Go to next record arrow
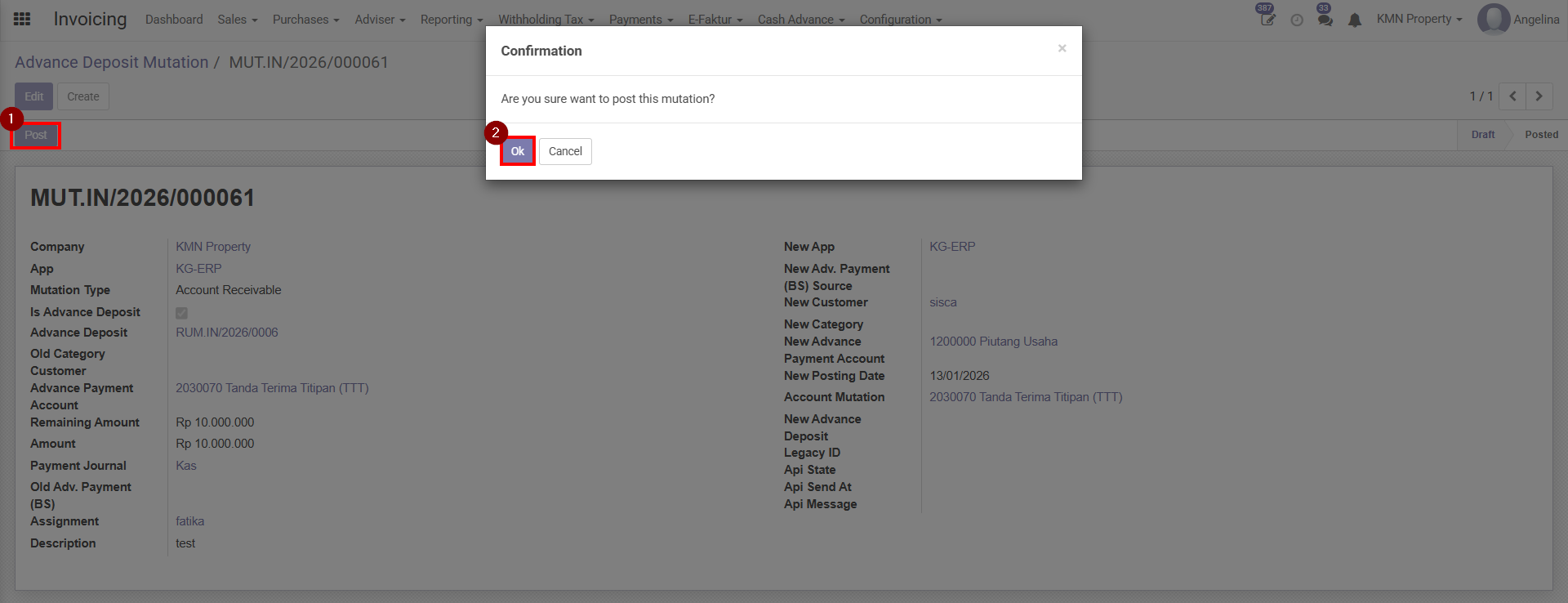The height and width of the screenshot is (603, 1568). click(x=1539, y=96)
